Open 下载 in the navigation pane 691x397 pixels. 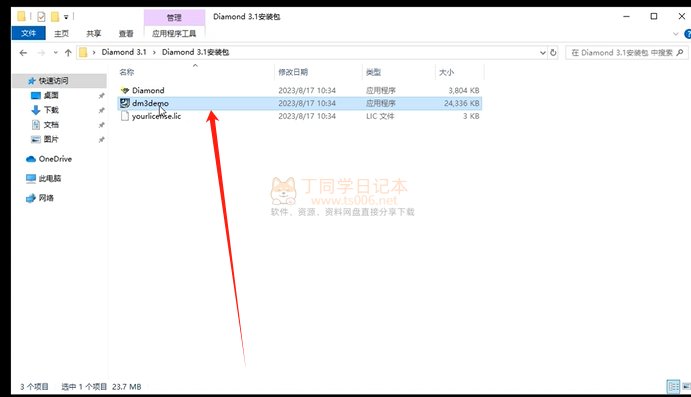coord(51,110)
